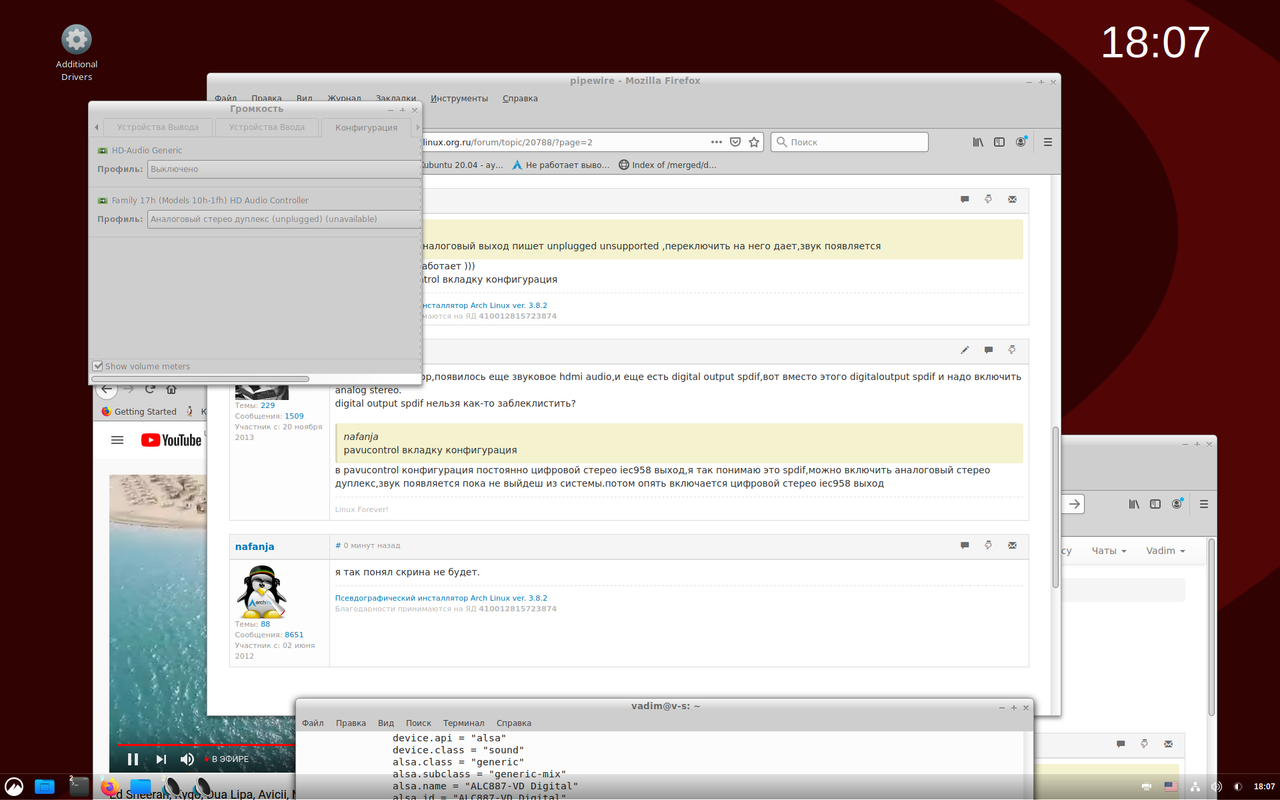
Task: Mute the YouTube player volume
Action: click(x=187, y=759)
